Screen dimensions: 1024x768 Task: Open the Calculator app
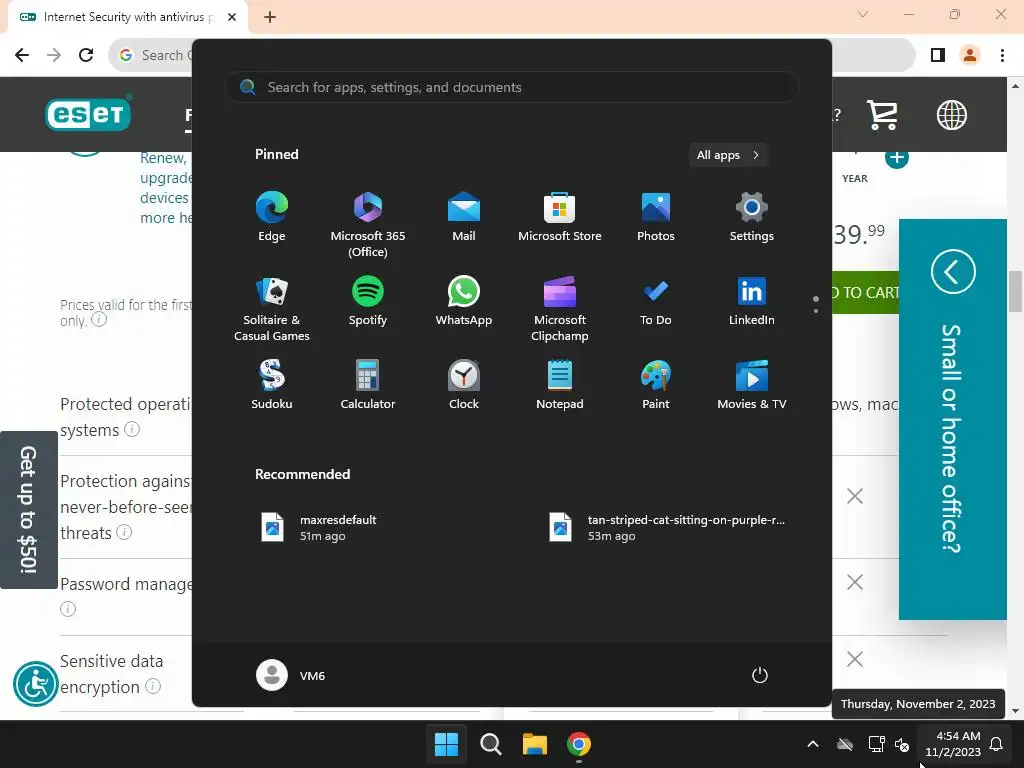coord(368,385)
